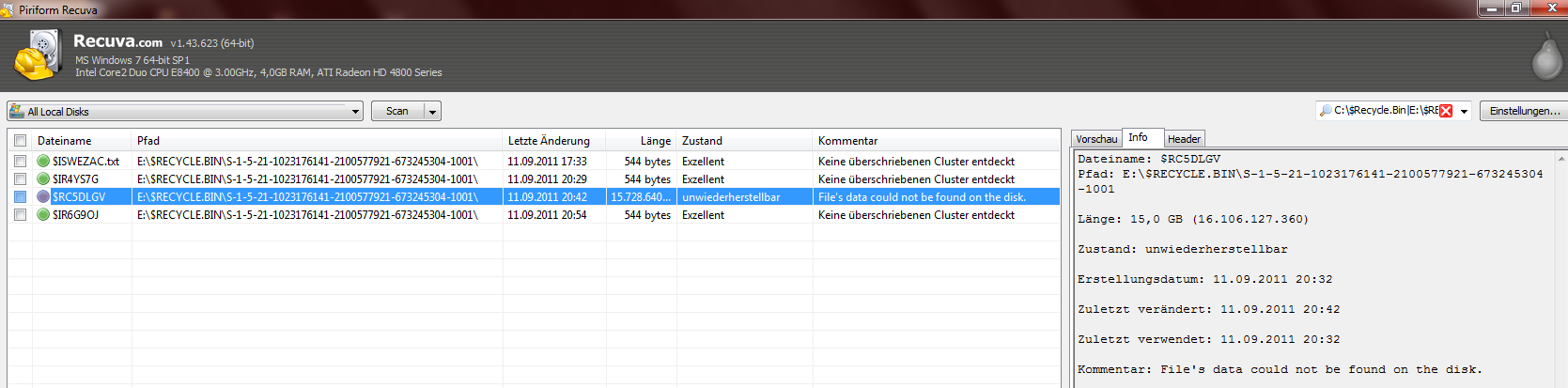Click green status icon for $ISWEZAC.txt
This screenshot has height=388, width=1568.
click(43, 161)
